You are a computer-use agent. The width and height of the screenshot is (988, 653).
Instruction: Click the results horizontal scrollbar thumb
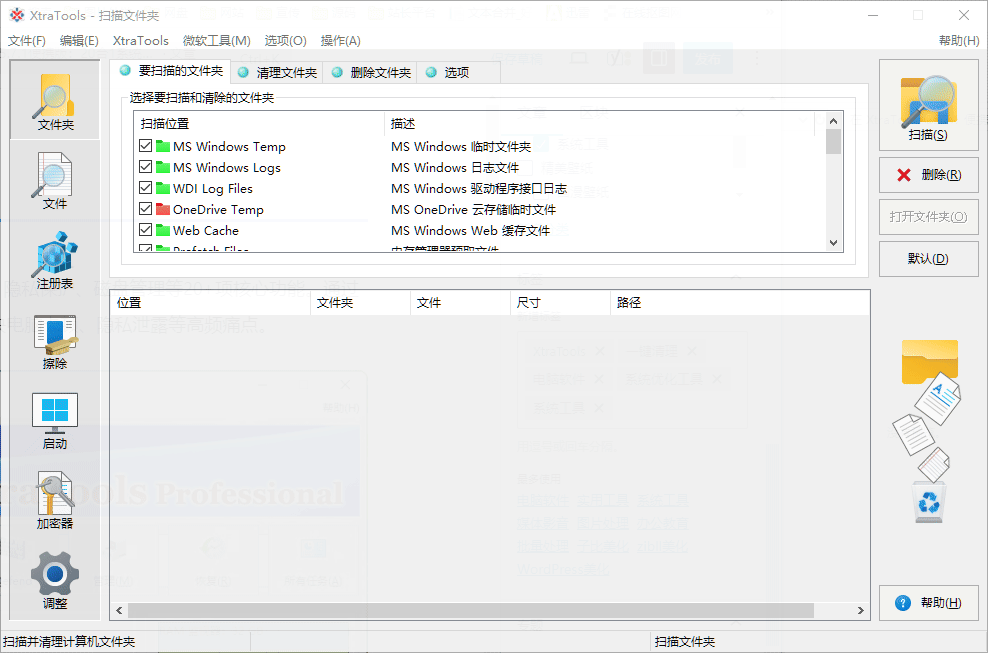[471, 610]
